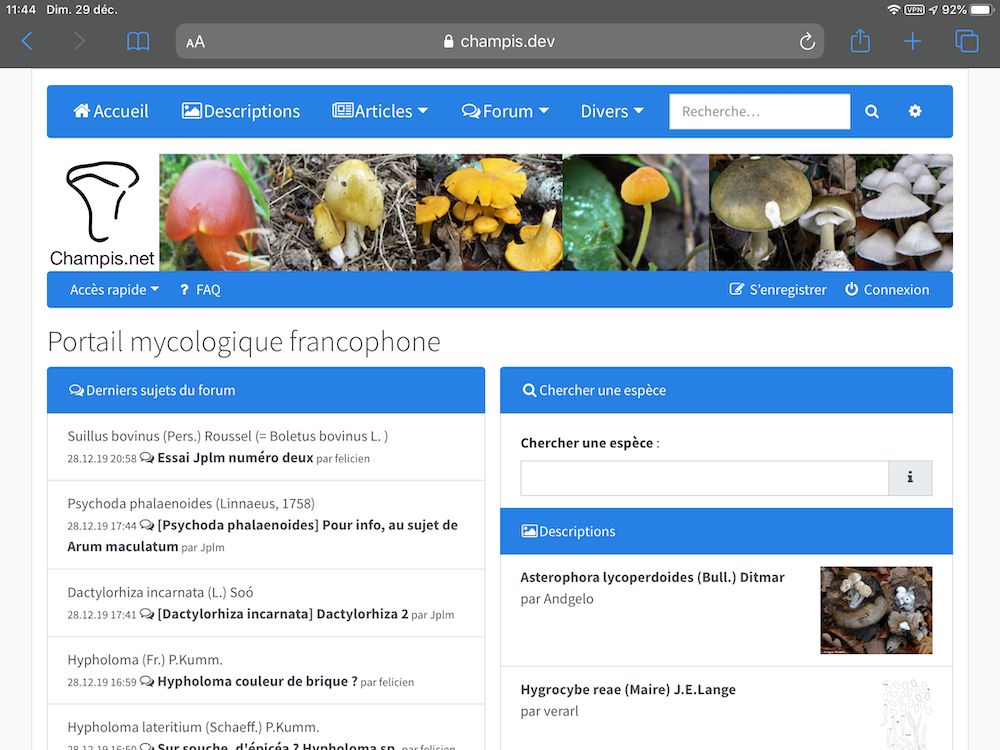Expand the Accès rapide menu
Screen dimensions: 1000x750
click(114, 290)
